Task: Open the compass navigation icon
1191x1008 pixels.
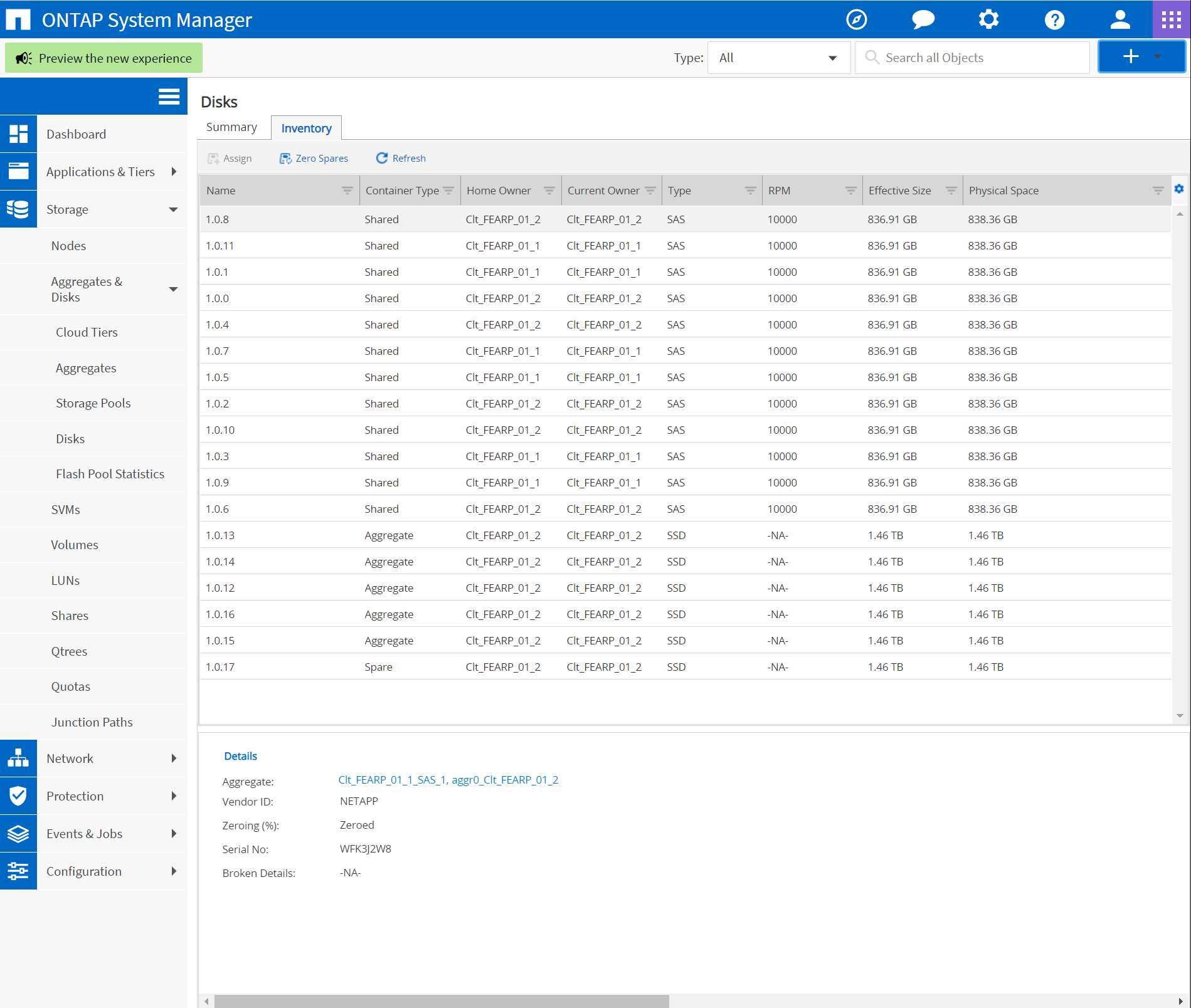Action: pos(856,19)
